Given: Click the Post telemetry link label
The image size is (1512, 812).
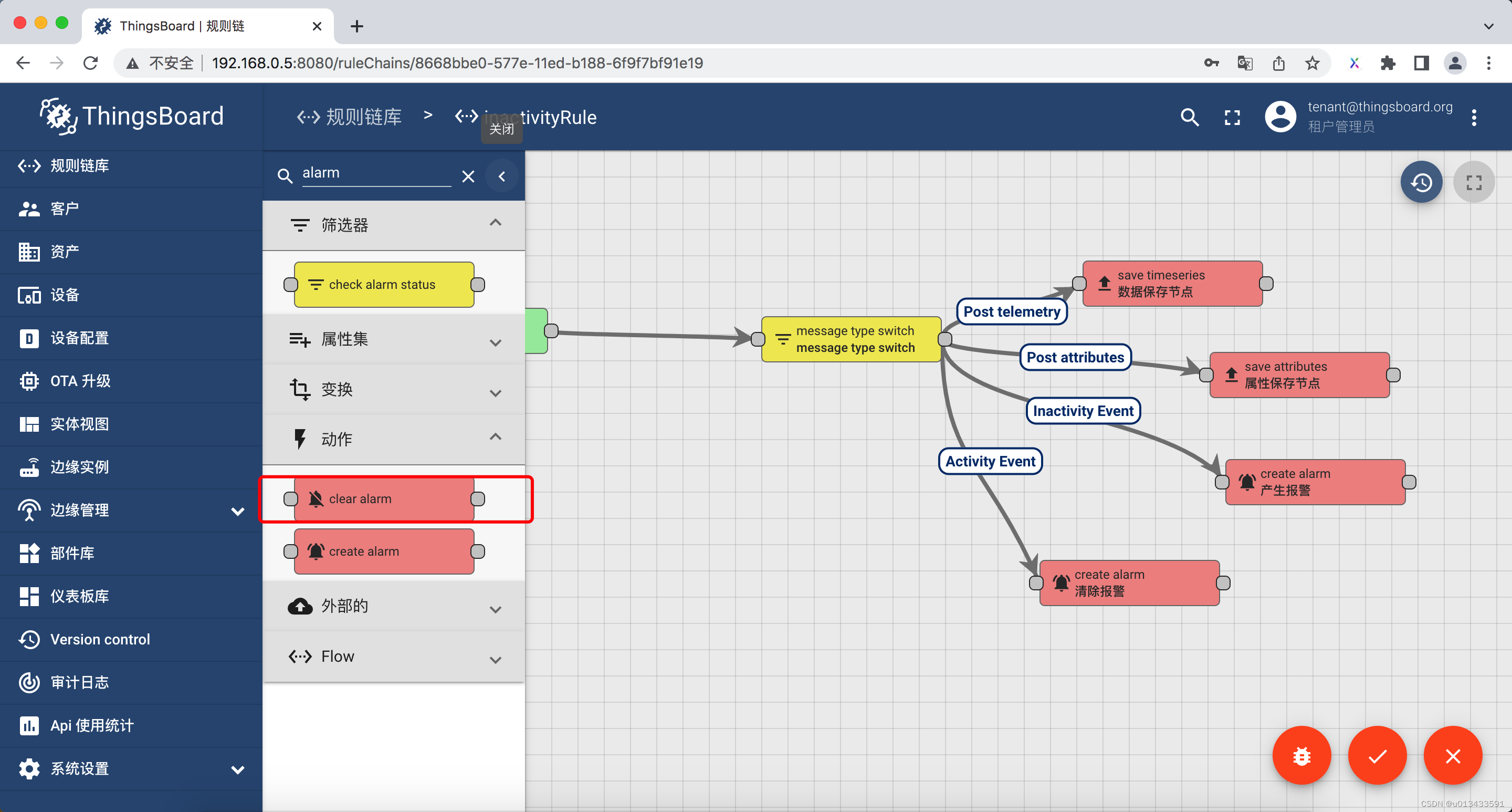Looking at the screenshot, I should [x=1012, y=312].
